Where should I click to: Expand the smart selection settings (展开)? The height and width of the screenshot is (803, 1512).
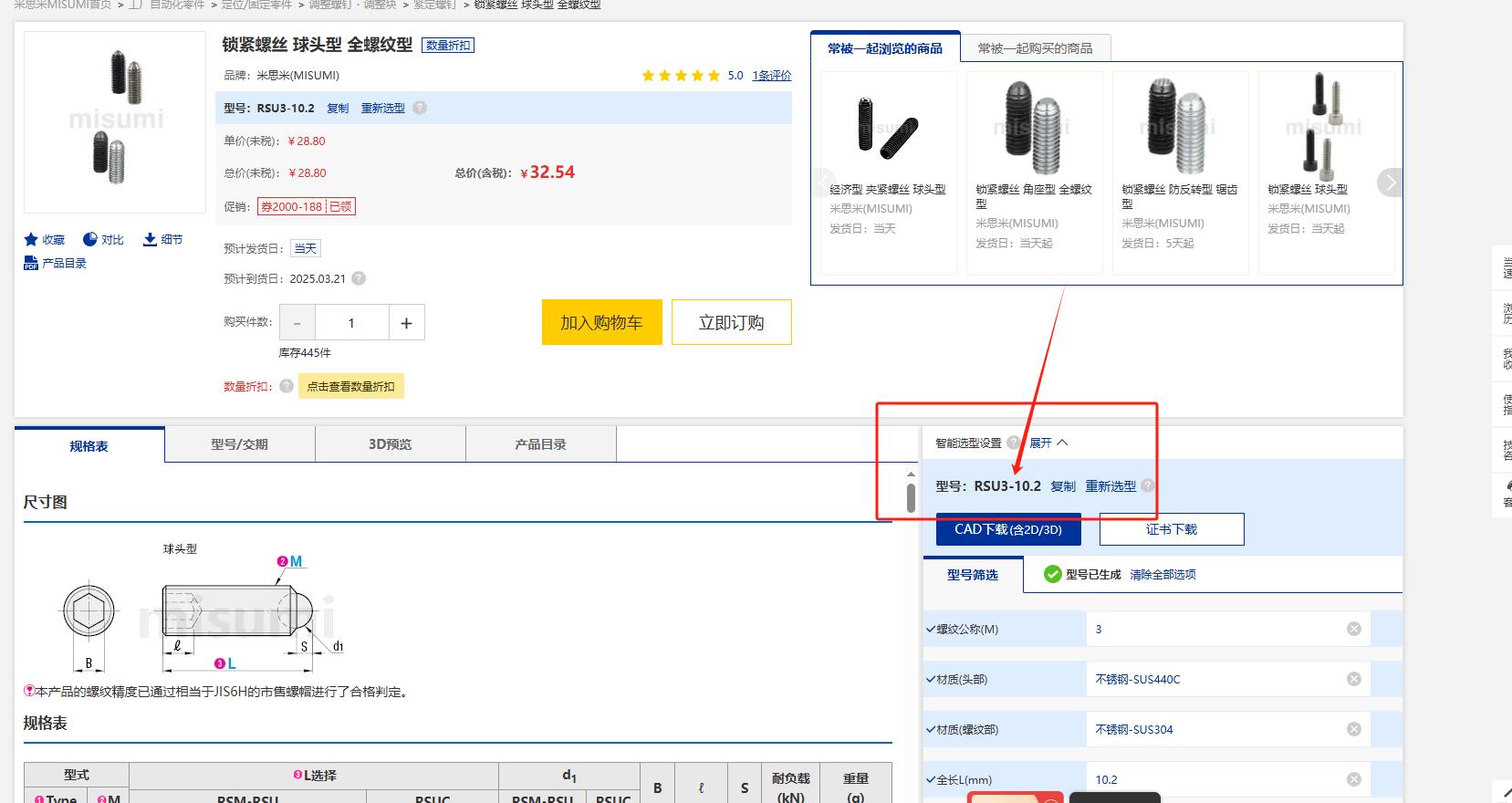1048,443
